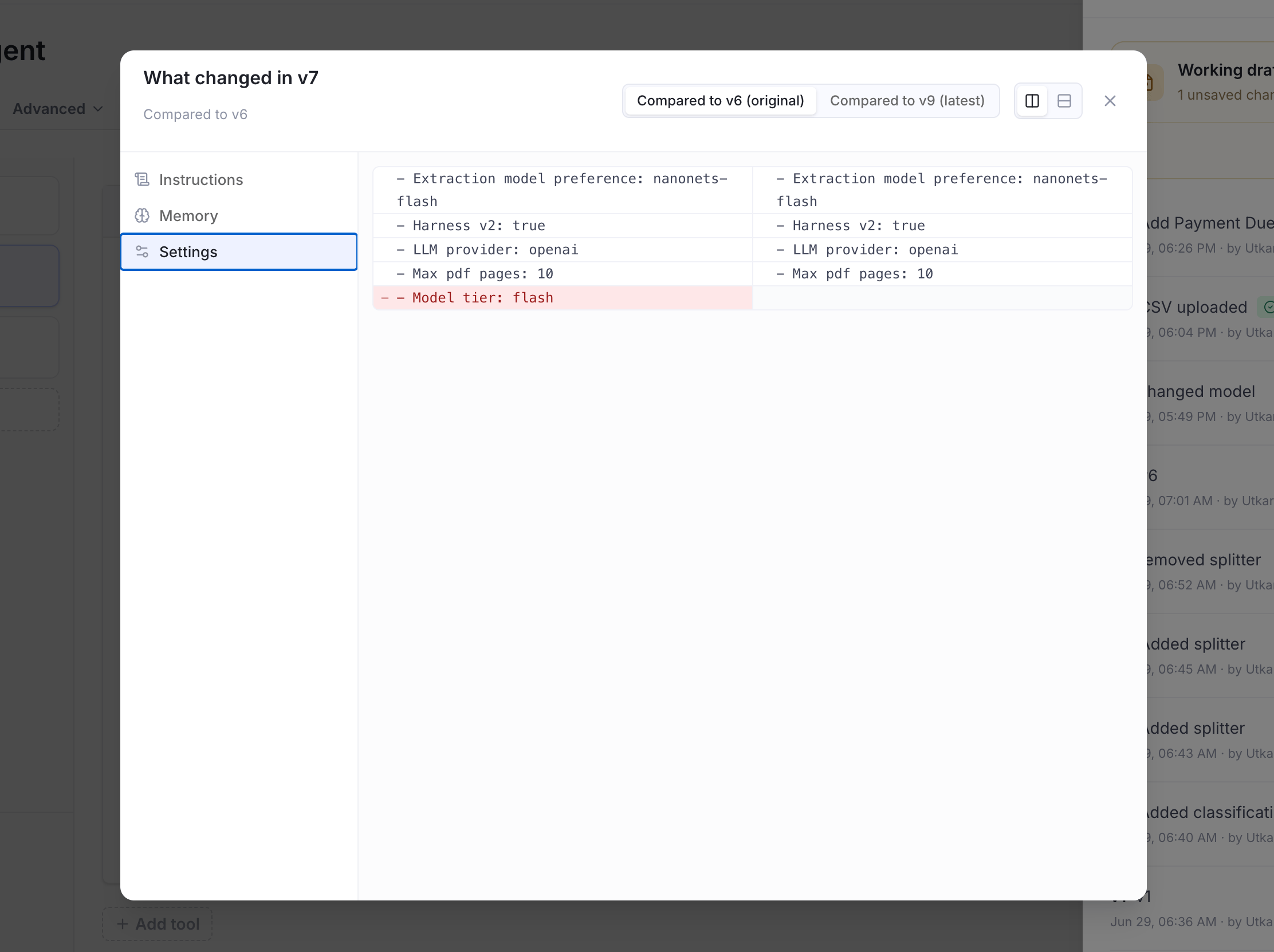Click the Compared to v6 subtitle text

[x=195, y=114]
